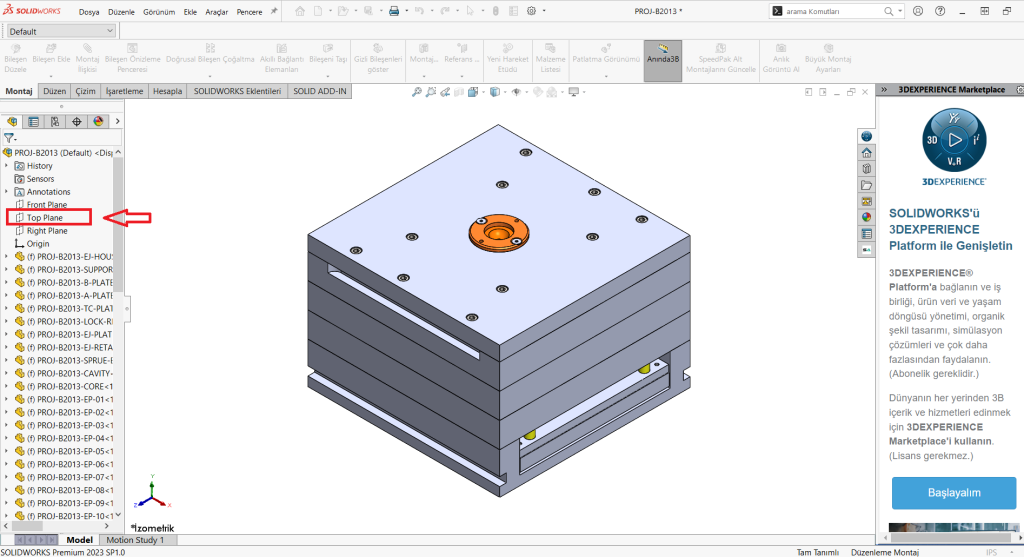Collapse the 3DEXPERIENCE Marketplace task pane
The image size is (1024, 557).
pyautogui.click(x=883, y=90)
